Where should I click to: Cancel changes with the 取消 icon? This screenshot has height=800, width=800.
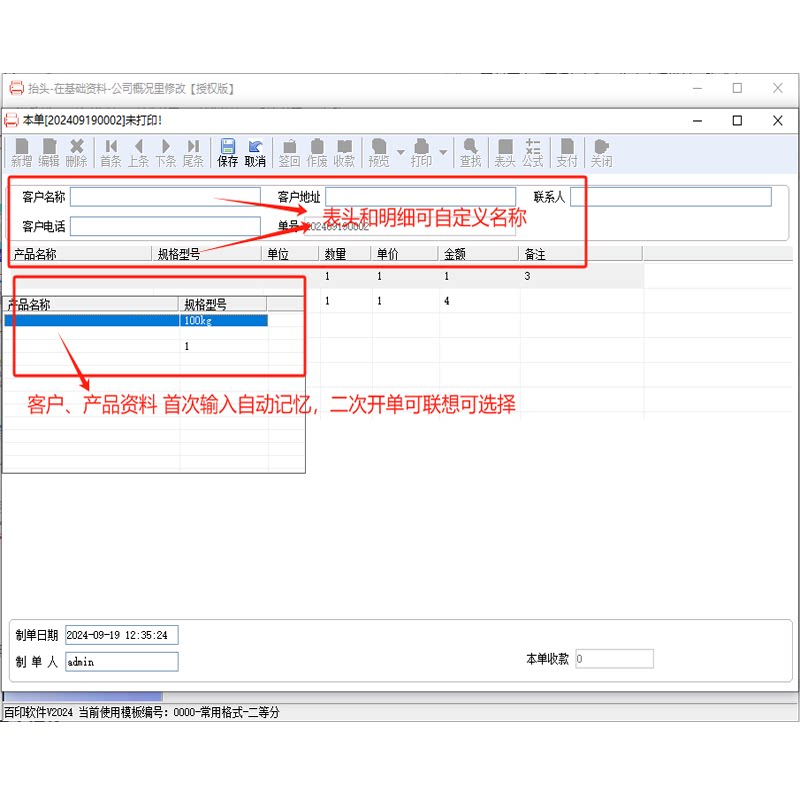click(x=256, y=152)
